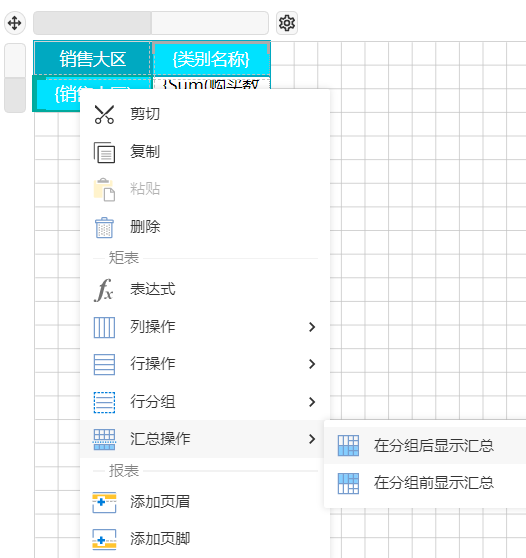Click the Row operations lines icon
The width and height of the screenshot is (526, 558).
pyautogui.click(x=104, y=364)
